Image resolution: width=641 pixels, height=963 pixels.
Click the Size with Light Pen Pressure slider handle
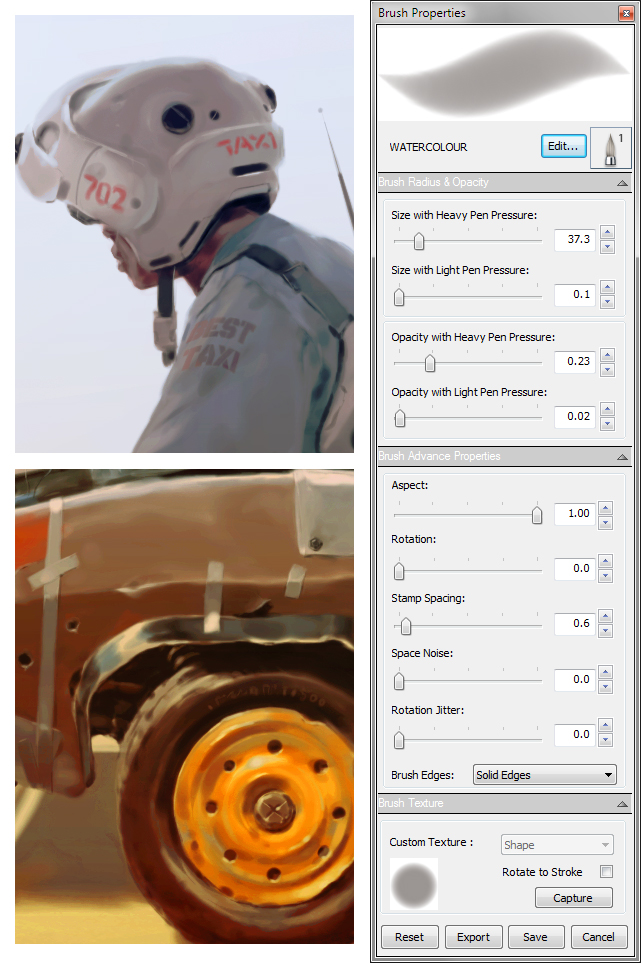(x=399, y=297)
